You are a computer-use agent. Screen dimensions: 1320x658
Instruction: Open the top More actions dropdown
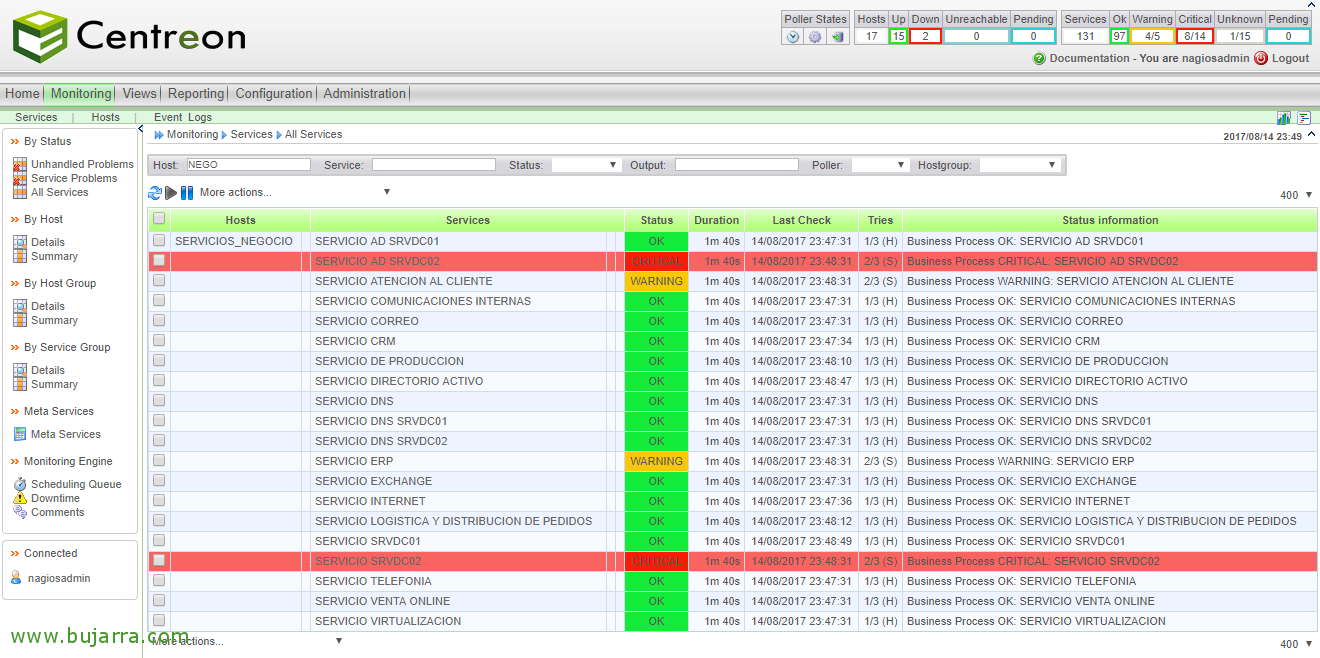click(x=295, y=192)
